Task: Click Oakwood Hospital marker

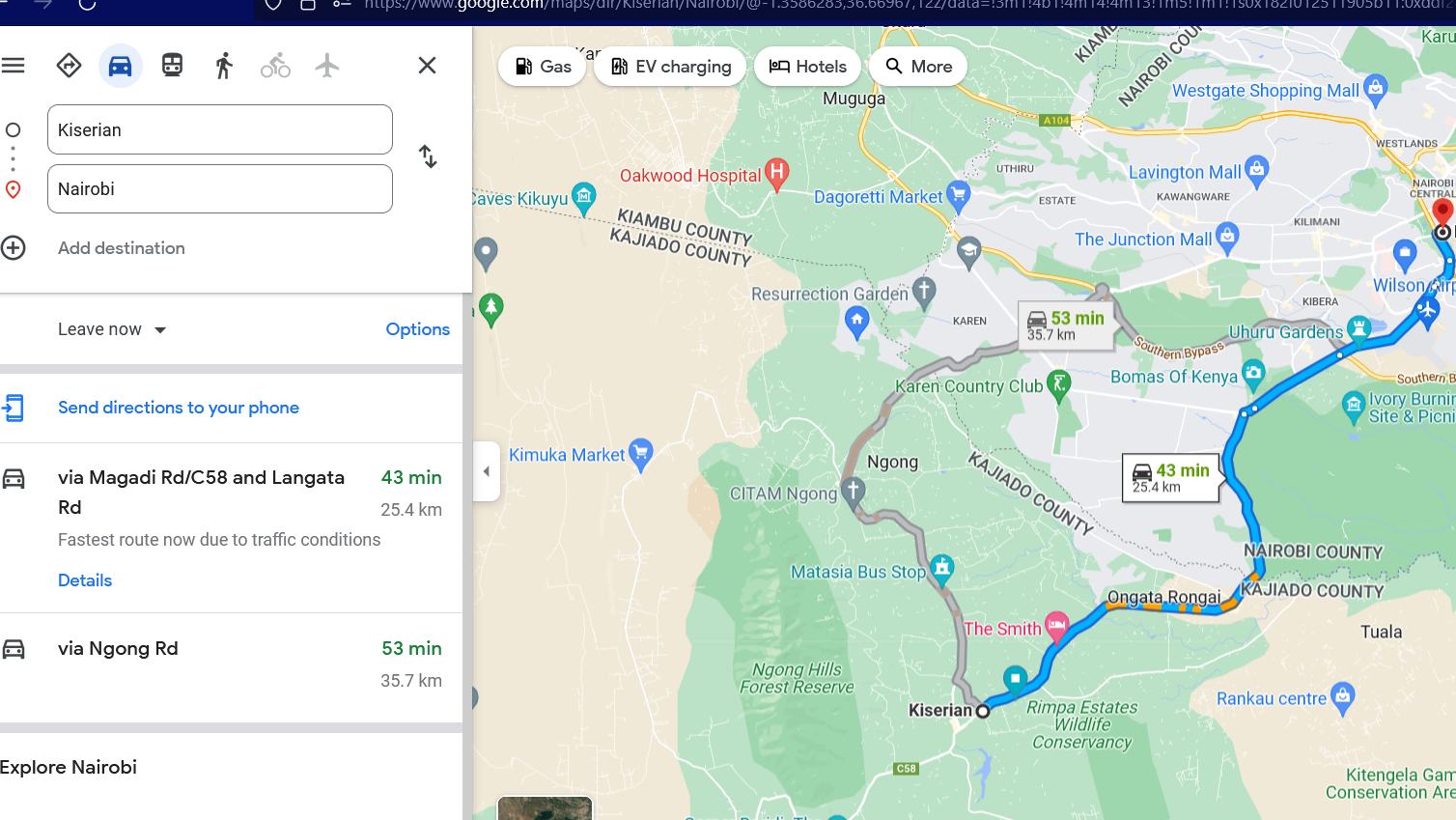Action: point(777,175)
